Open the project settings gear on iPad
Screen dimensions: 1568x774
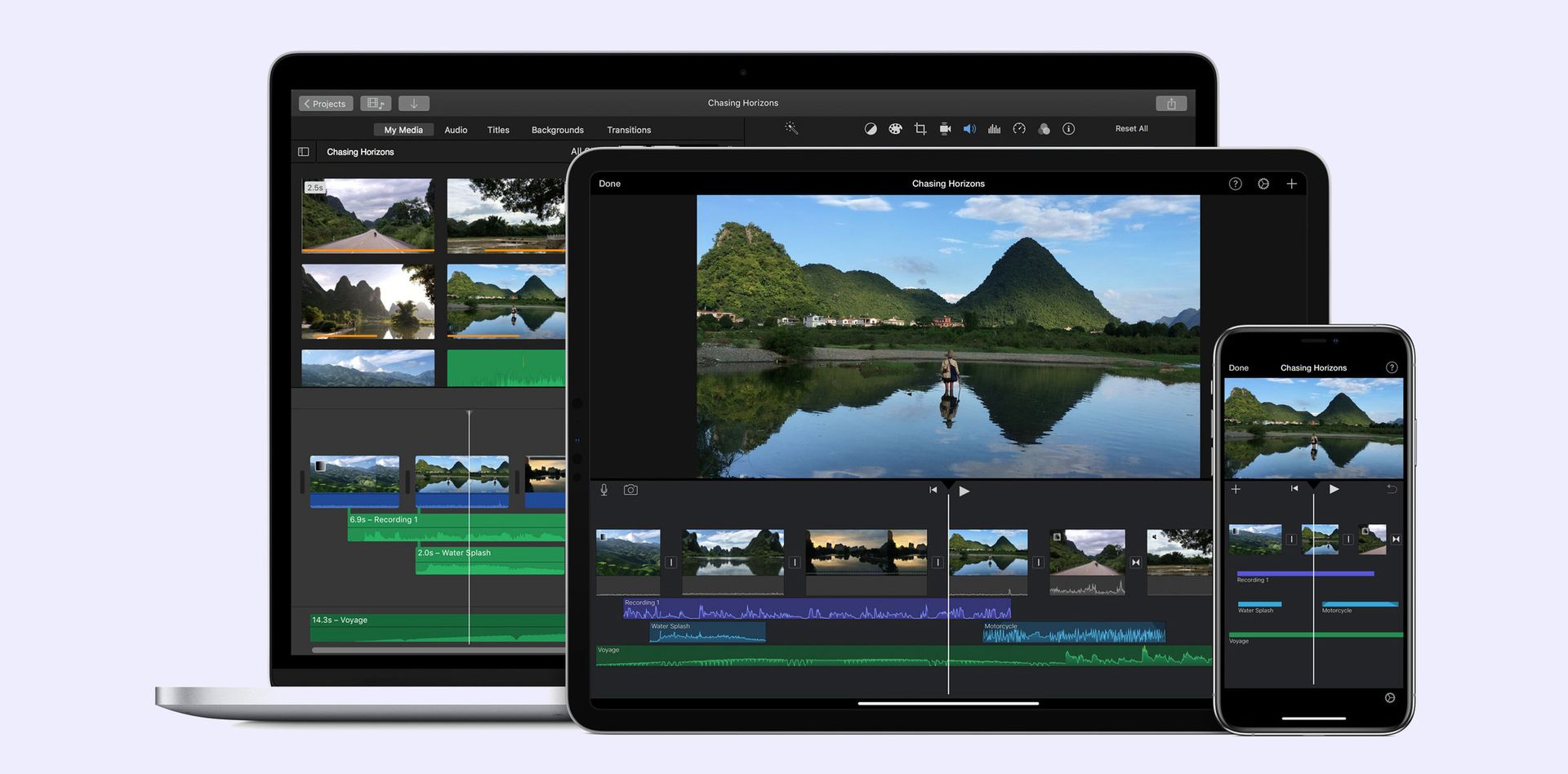coord(1263,184)
